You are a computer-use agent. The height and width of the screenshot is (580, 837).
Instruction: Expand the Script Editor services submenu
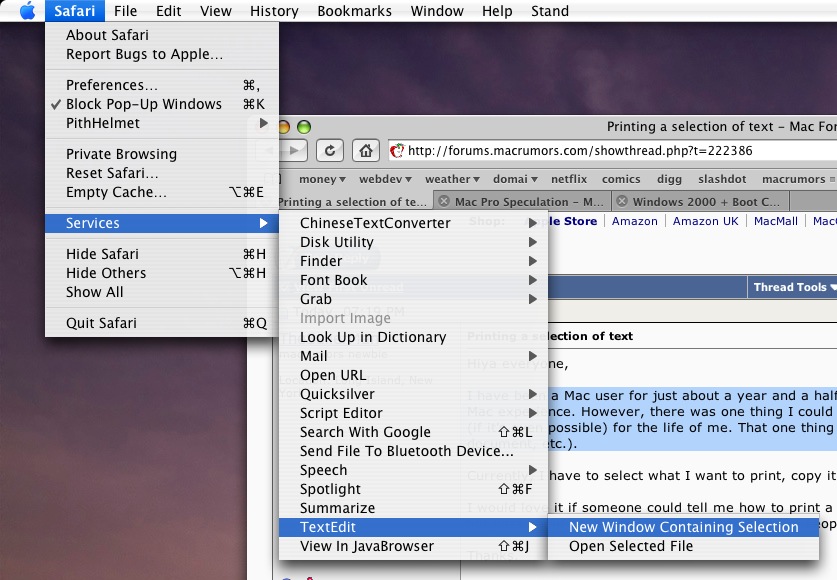pos(414,413)
